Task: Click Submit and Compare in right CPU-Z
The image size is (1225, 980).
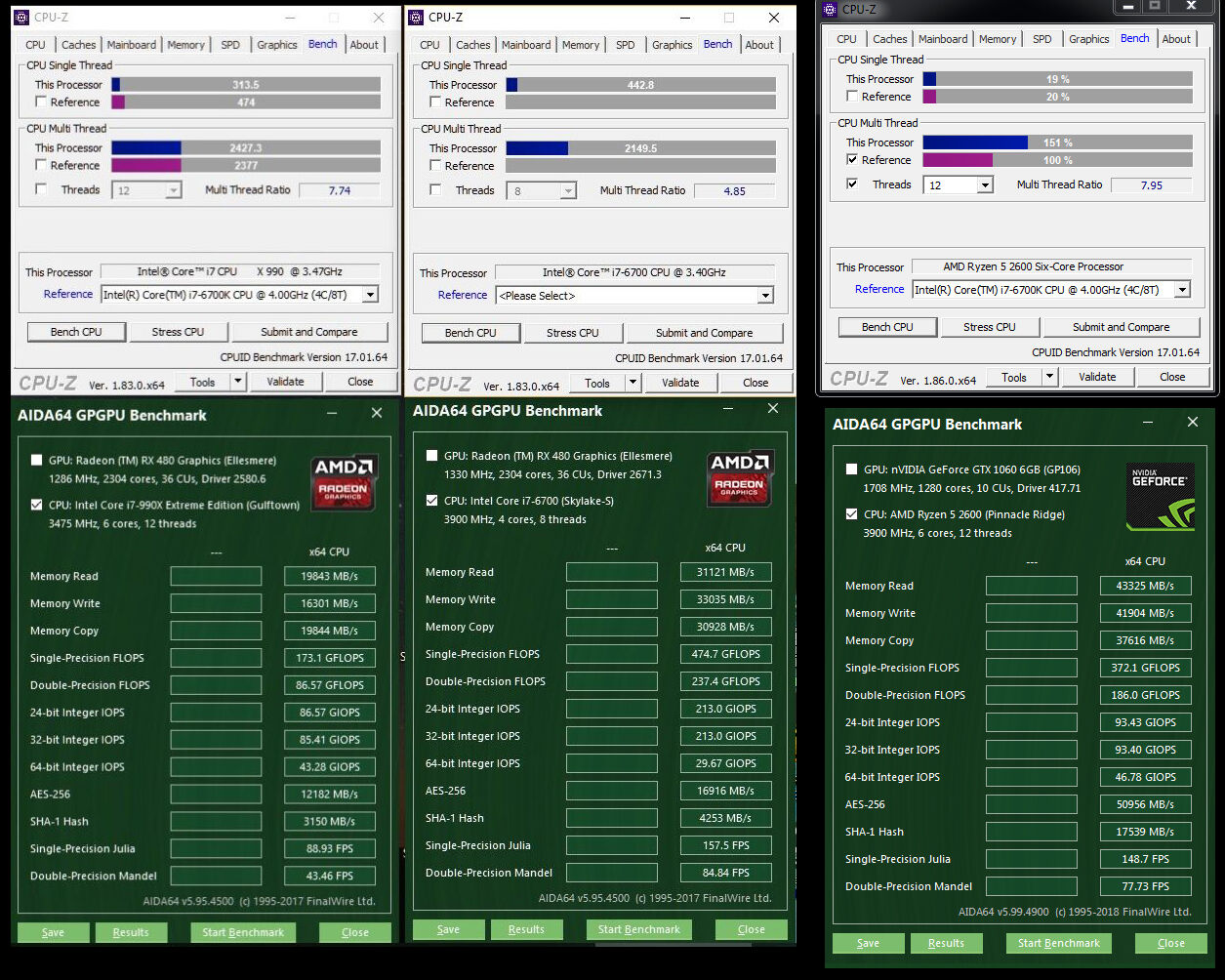Action: [1121, 327]
